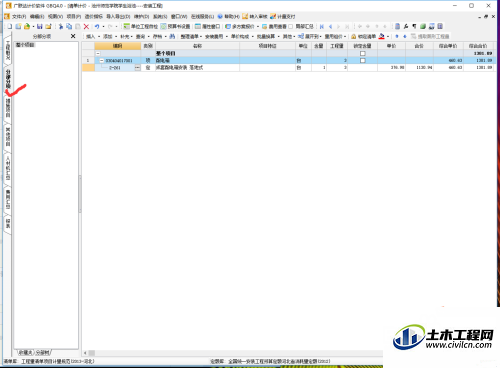Switch to the 工程概况 vertical tab

coord(8,50)
